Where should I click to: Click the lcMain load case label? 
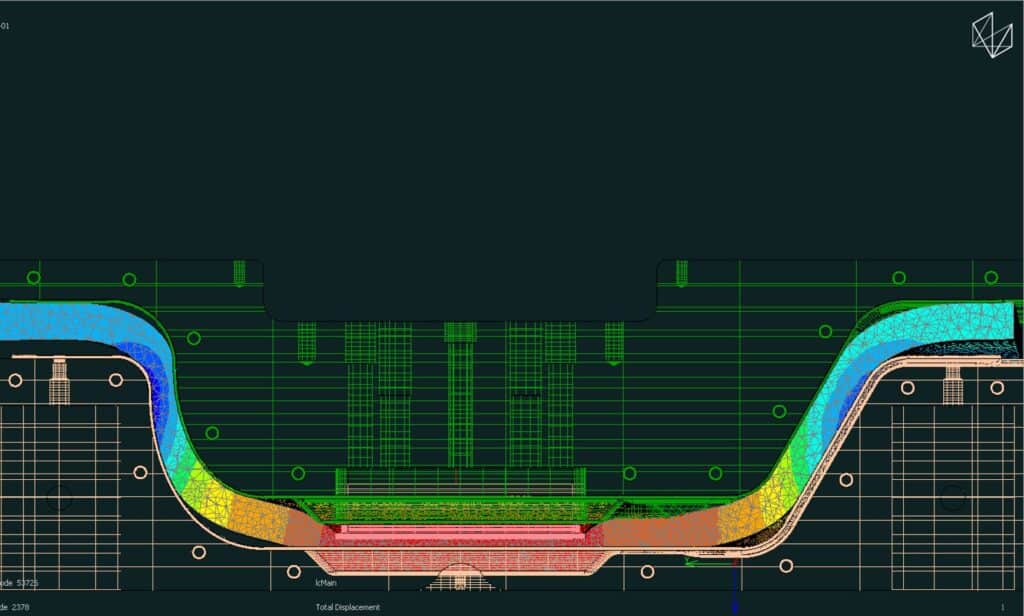[x=326, y=582]
